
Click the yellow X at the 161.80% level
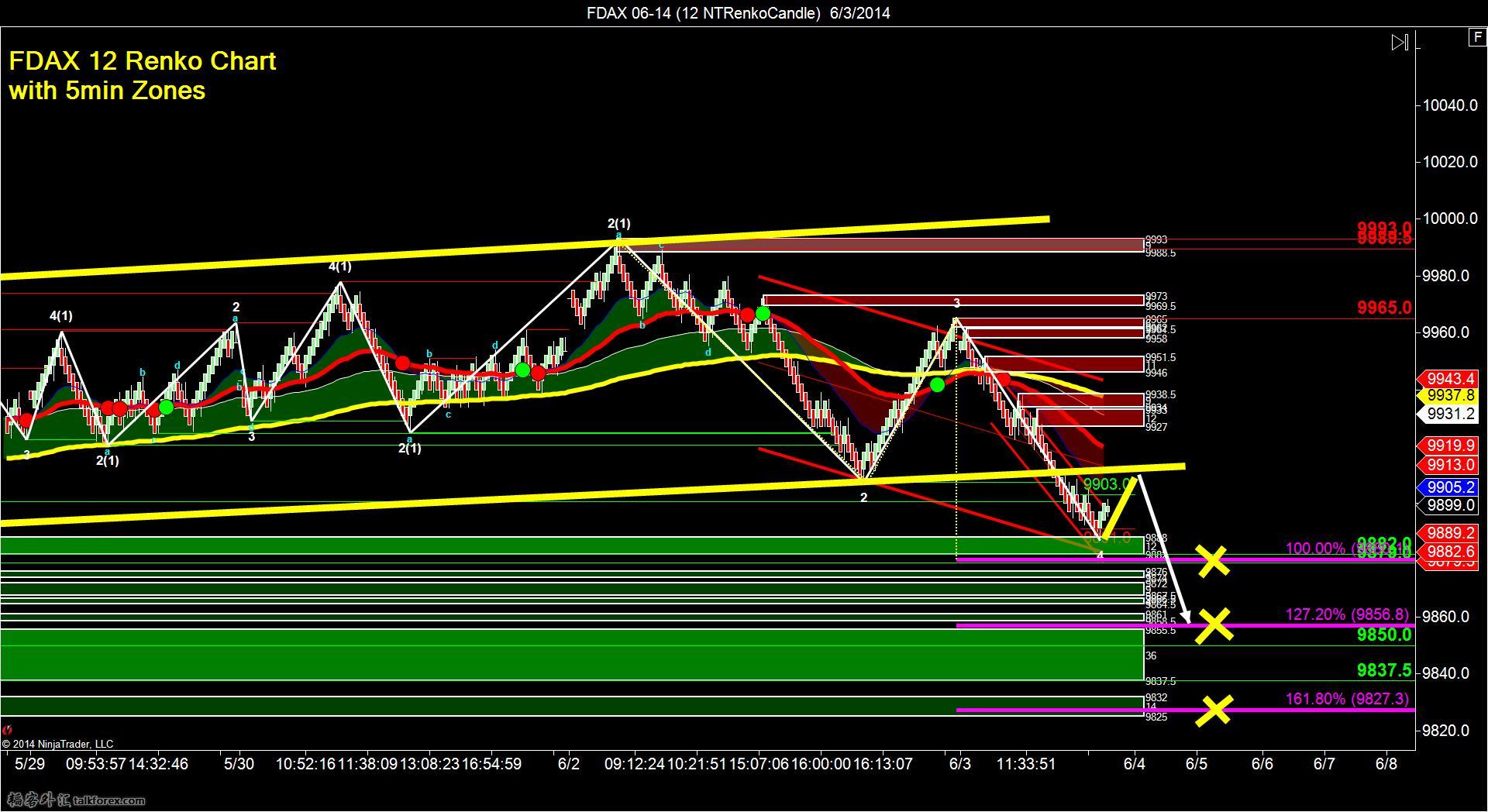[1214, 710]
